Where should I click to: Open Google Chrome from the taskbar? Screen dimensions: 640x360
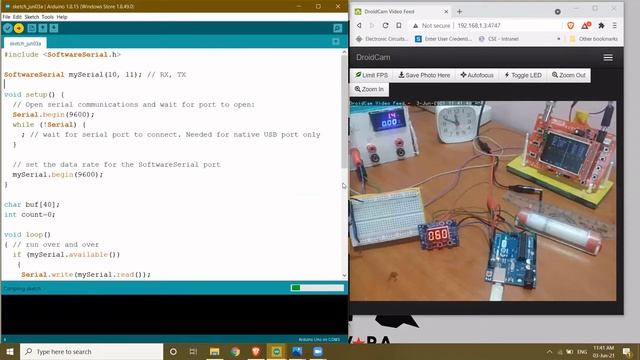pos(235,351)
